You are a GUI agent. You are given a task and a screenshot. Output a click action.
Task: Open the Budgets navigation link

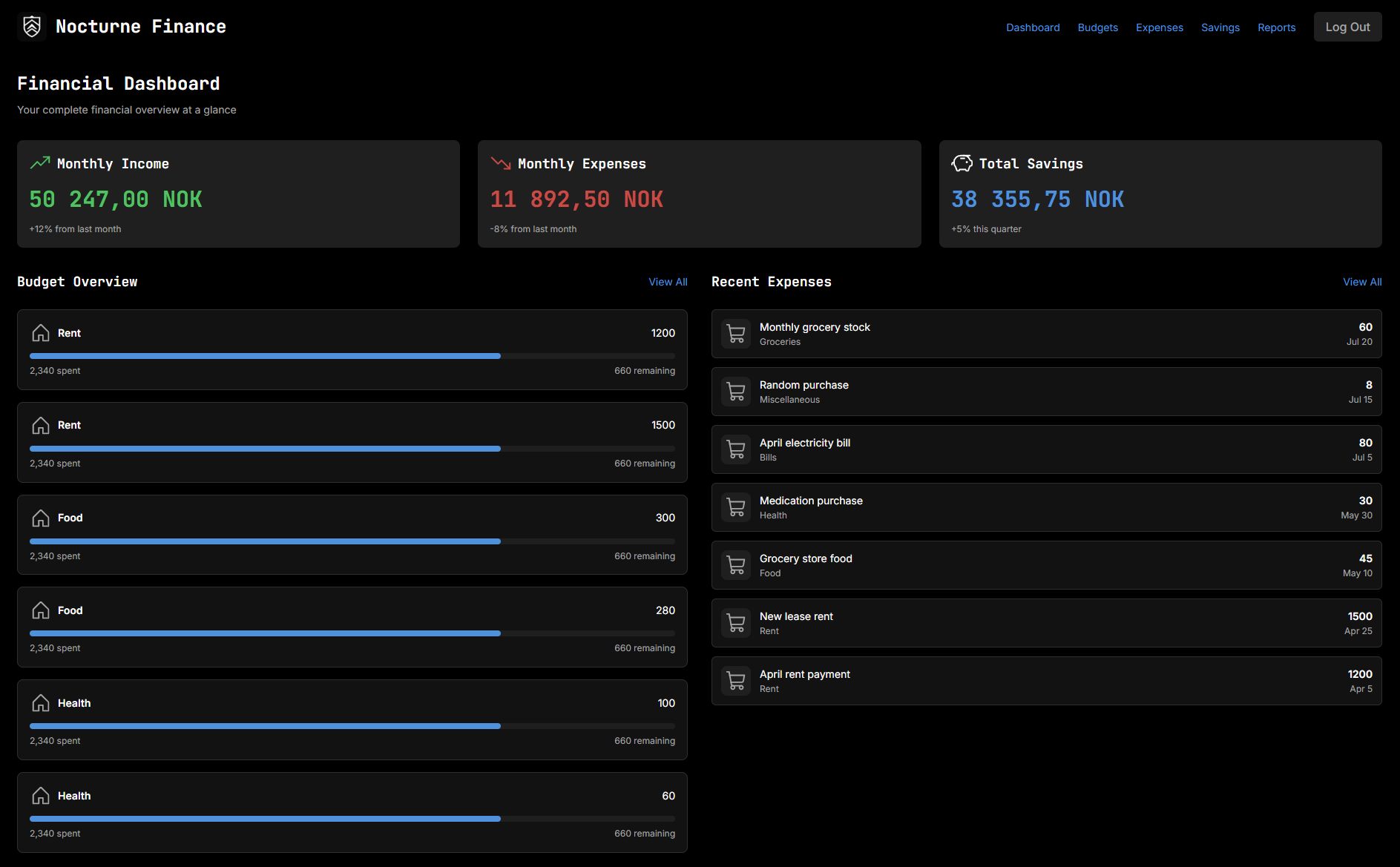[1097, 27]
